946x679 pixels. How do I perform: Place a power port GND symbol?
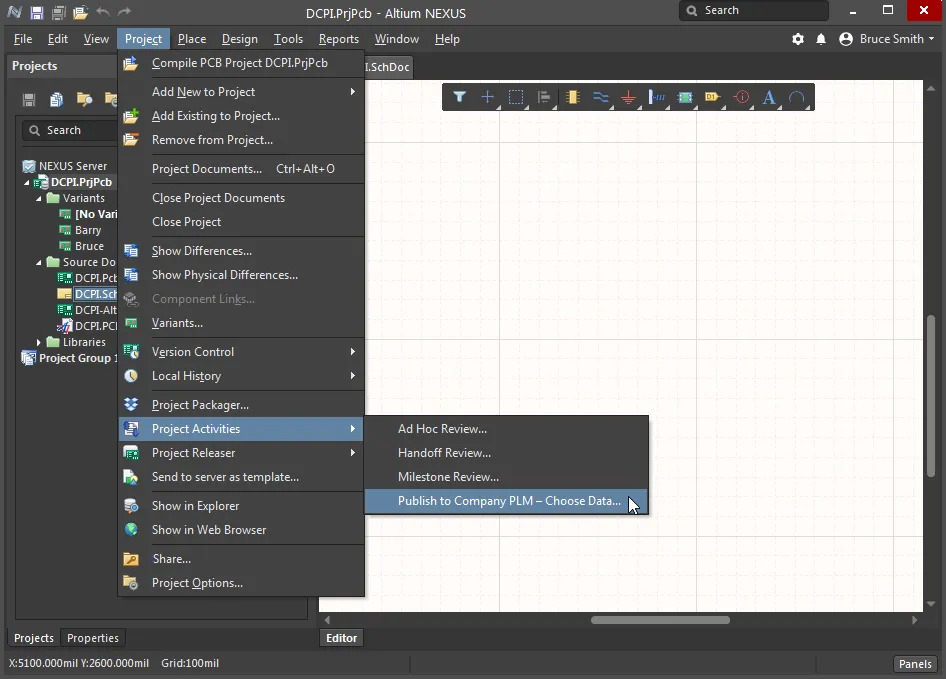(629, 97)
